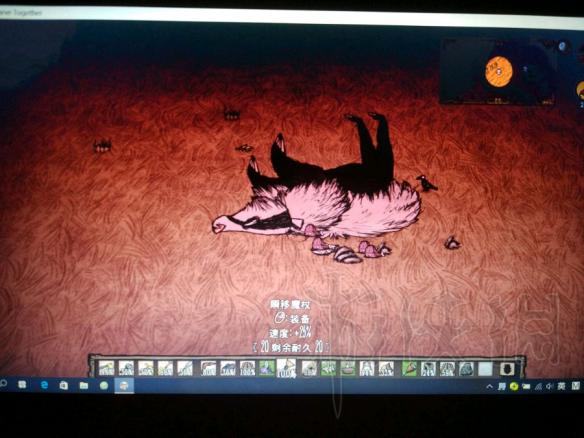Open Task View button on the taskbar
The image size is (584, 438).
click(22, 385)
